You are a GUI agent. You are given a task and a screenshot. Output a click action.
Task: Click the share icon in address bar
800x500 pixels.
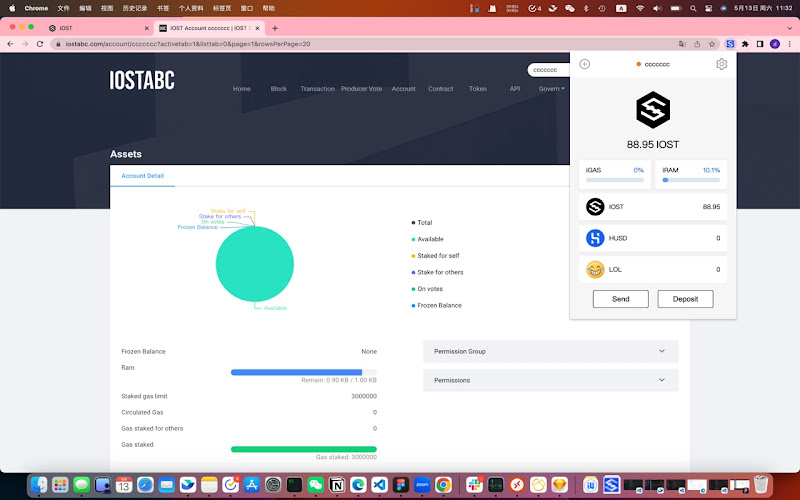[x=697, y=44]
